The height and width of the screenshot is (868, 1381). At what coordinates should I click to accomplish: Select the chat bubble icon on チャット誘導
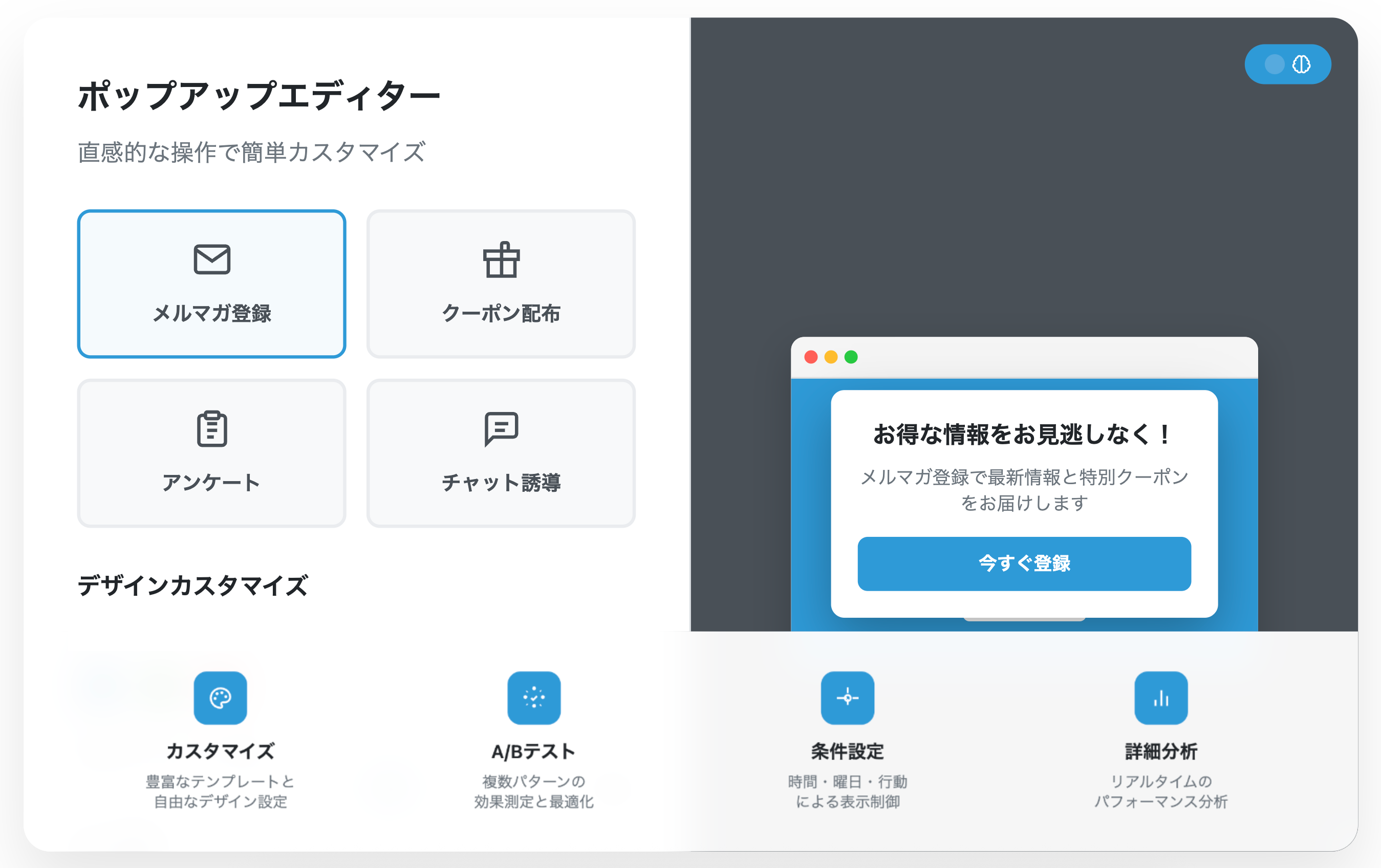point(501,429)
